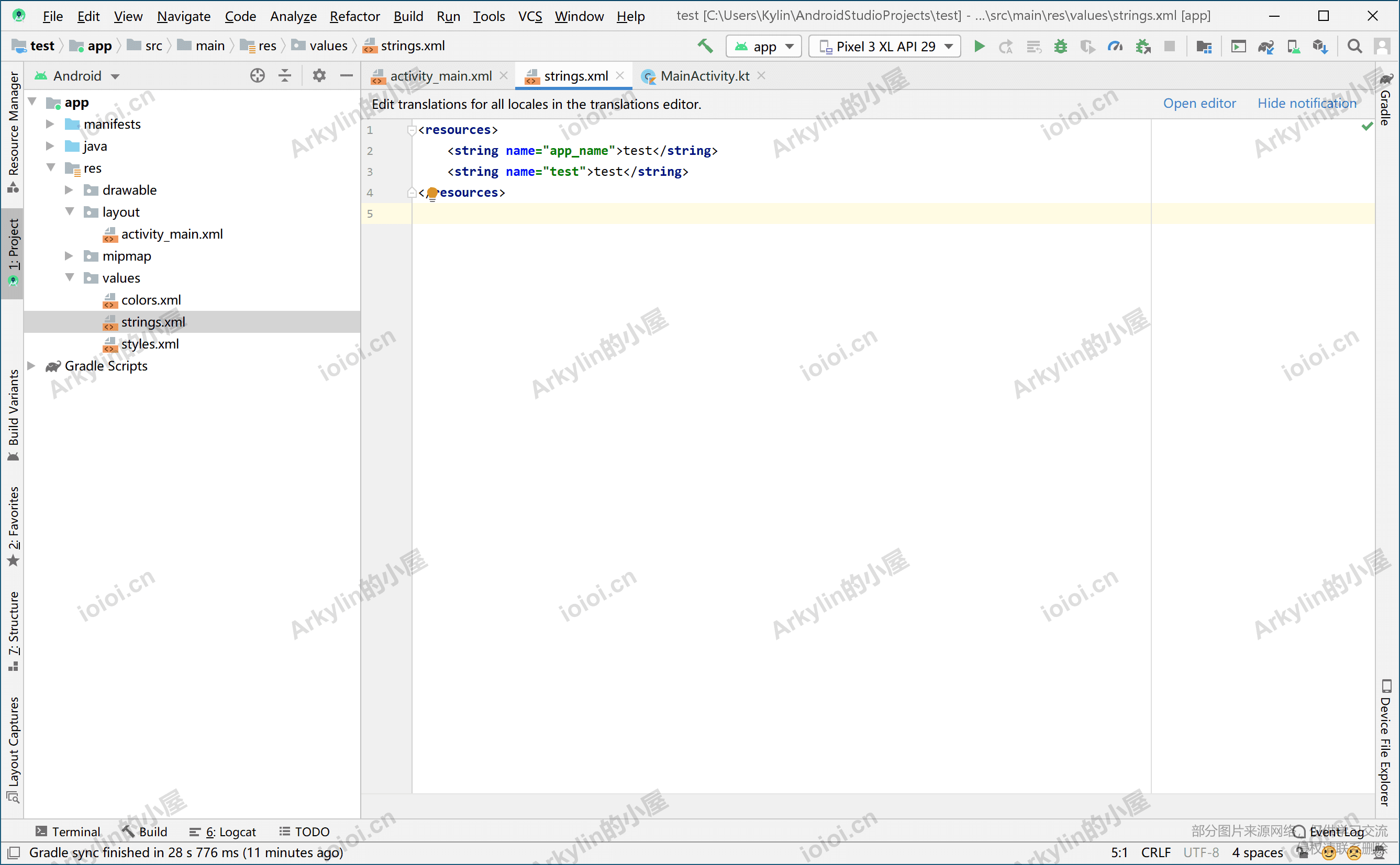Open the app run configuration dropdown
This screenshot has width=1400, height=865.
(x=763, y=47)
